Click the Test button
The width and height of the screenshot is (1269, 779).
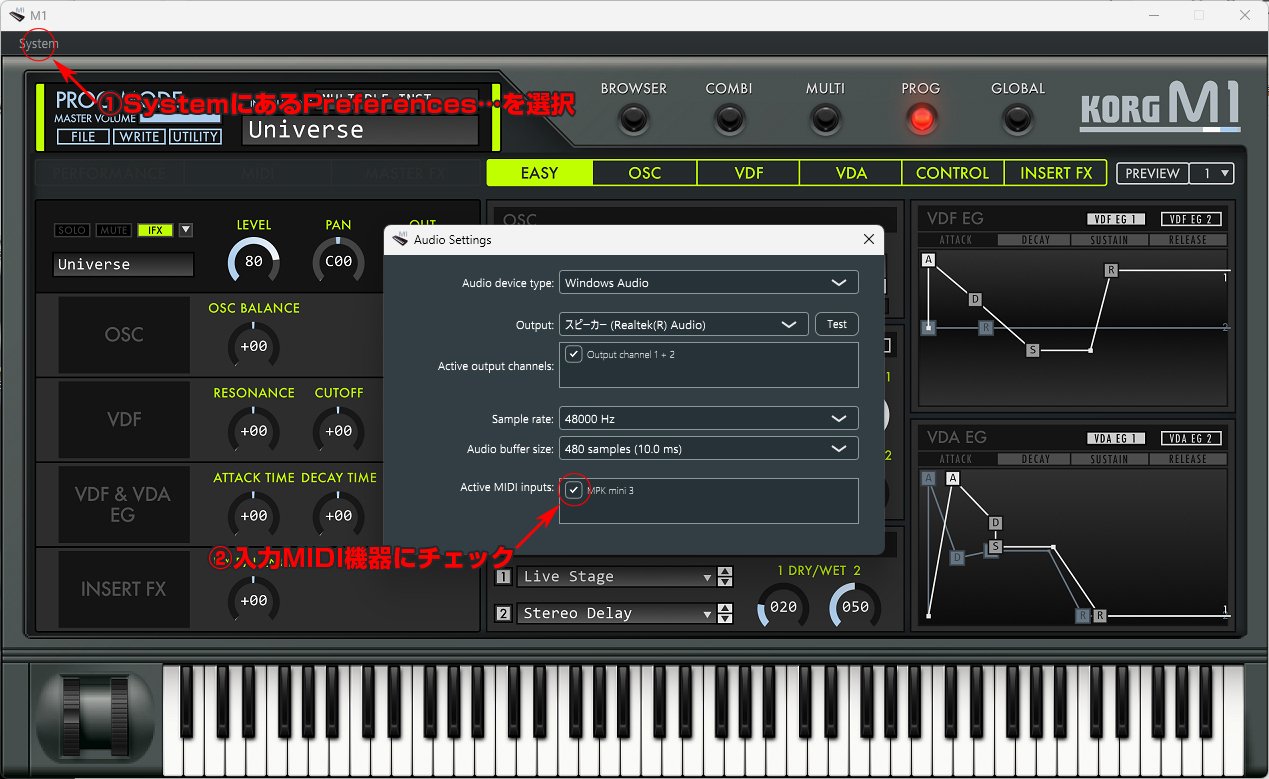[837, 324]
